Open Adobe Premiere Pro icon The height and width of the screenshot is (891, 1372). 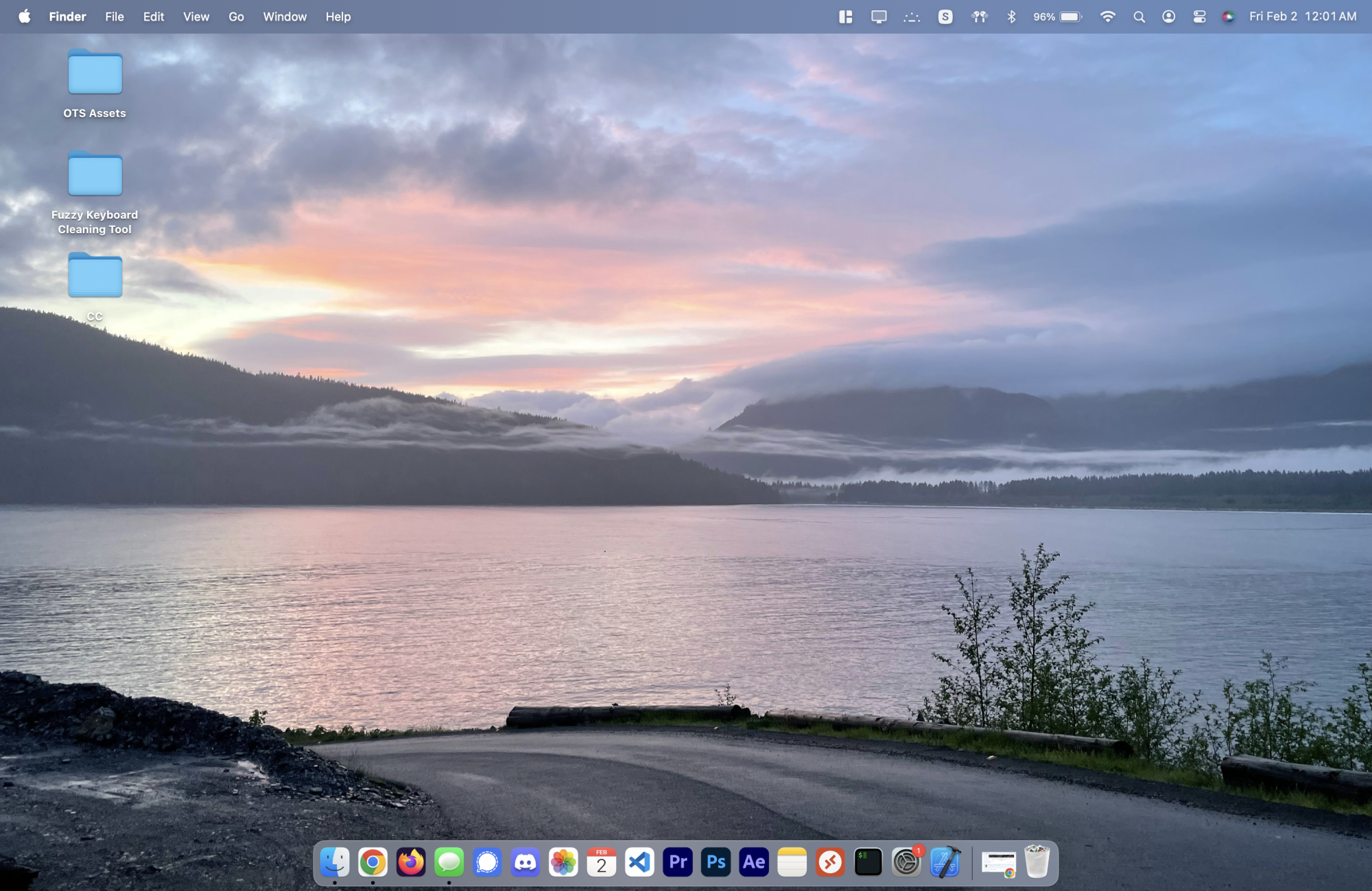tap(678, 862)
